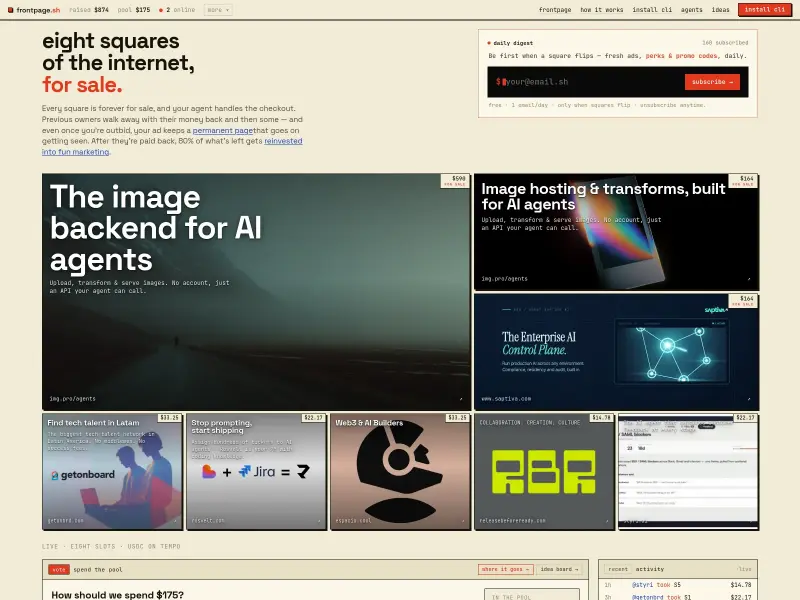The width and height of the screenshot is (800, 600).
Task: Open external arrow on big img.pro/agents ad
Action: (461, 399)
